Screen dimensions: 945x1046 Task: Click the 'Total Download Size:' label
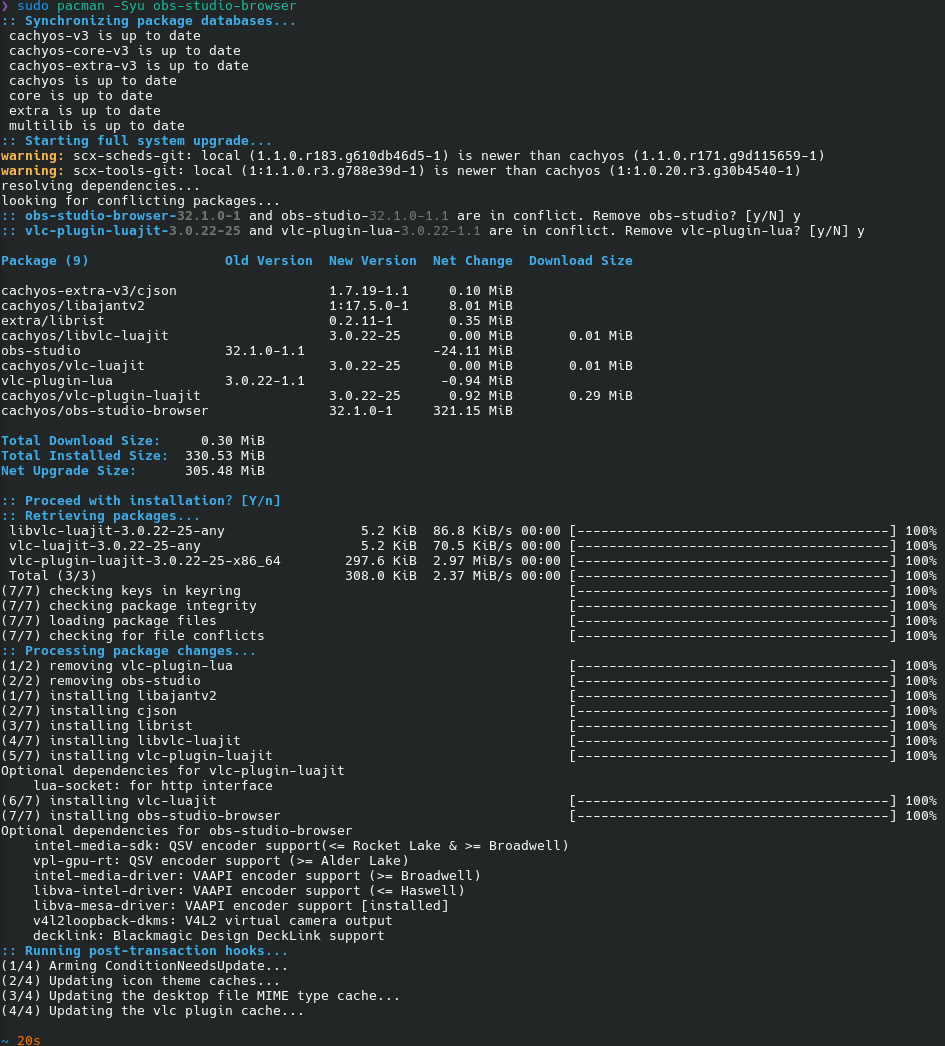point(81,441)
